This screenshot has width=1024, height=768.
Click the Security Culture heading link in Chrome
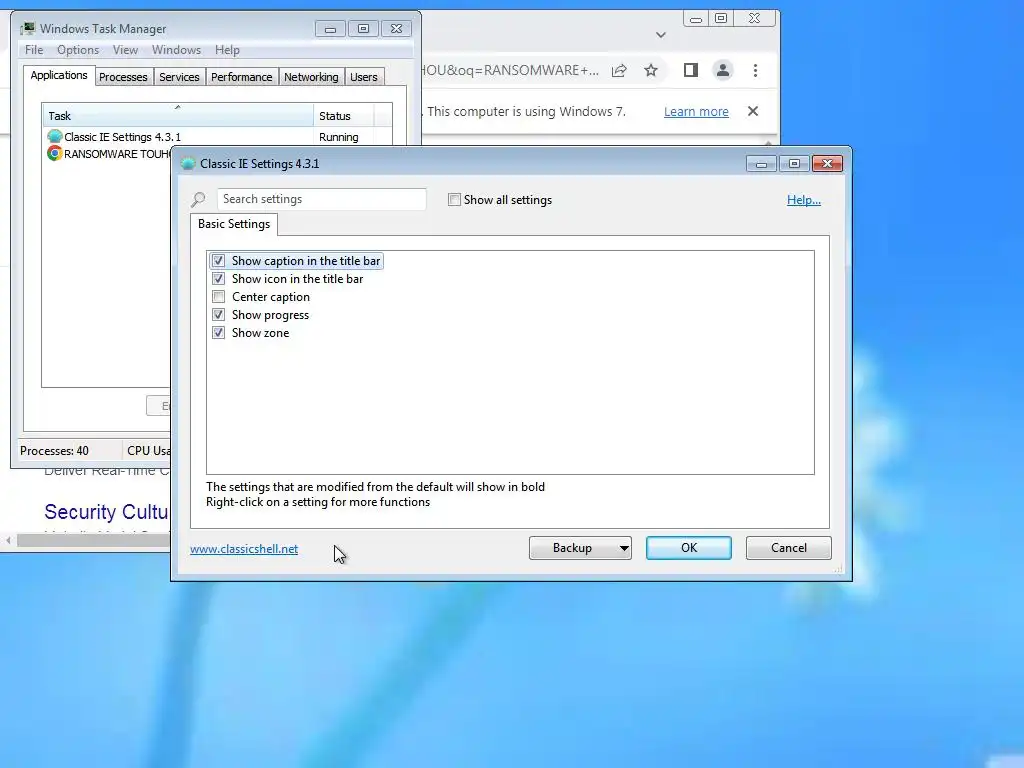tap(106, 512)
